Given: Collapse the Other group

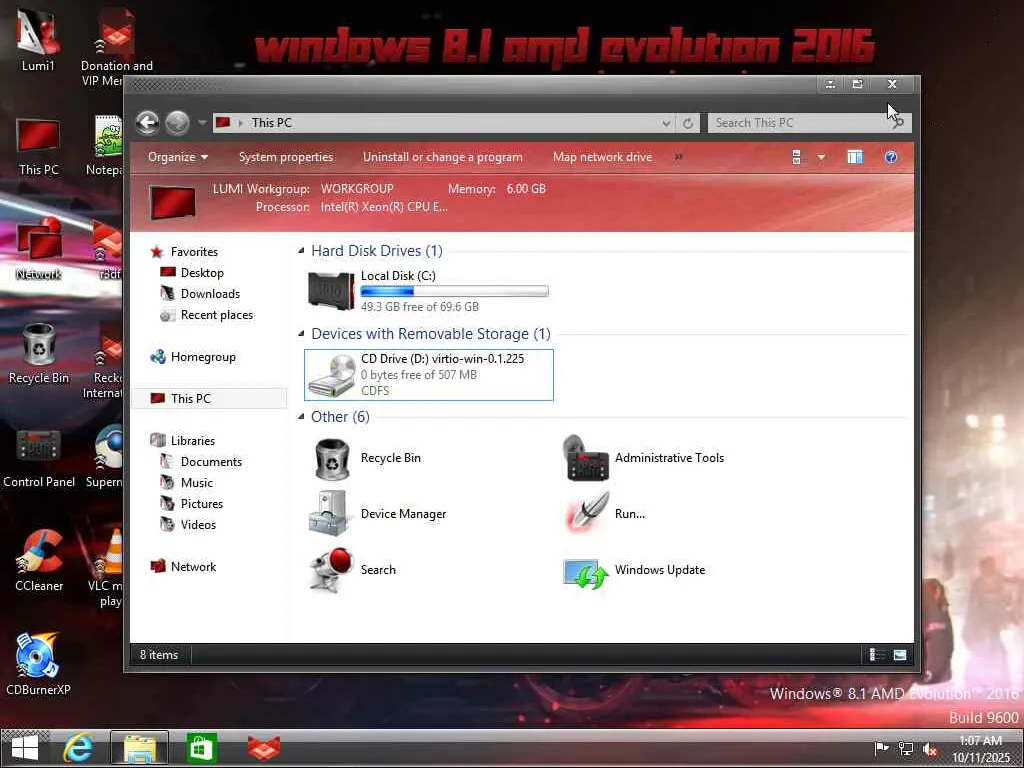Looking at the screenshot, I should [301, 417].
